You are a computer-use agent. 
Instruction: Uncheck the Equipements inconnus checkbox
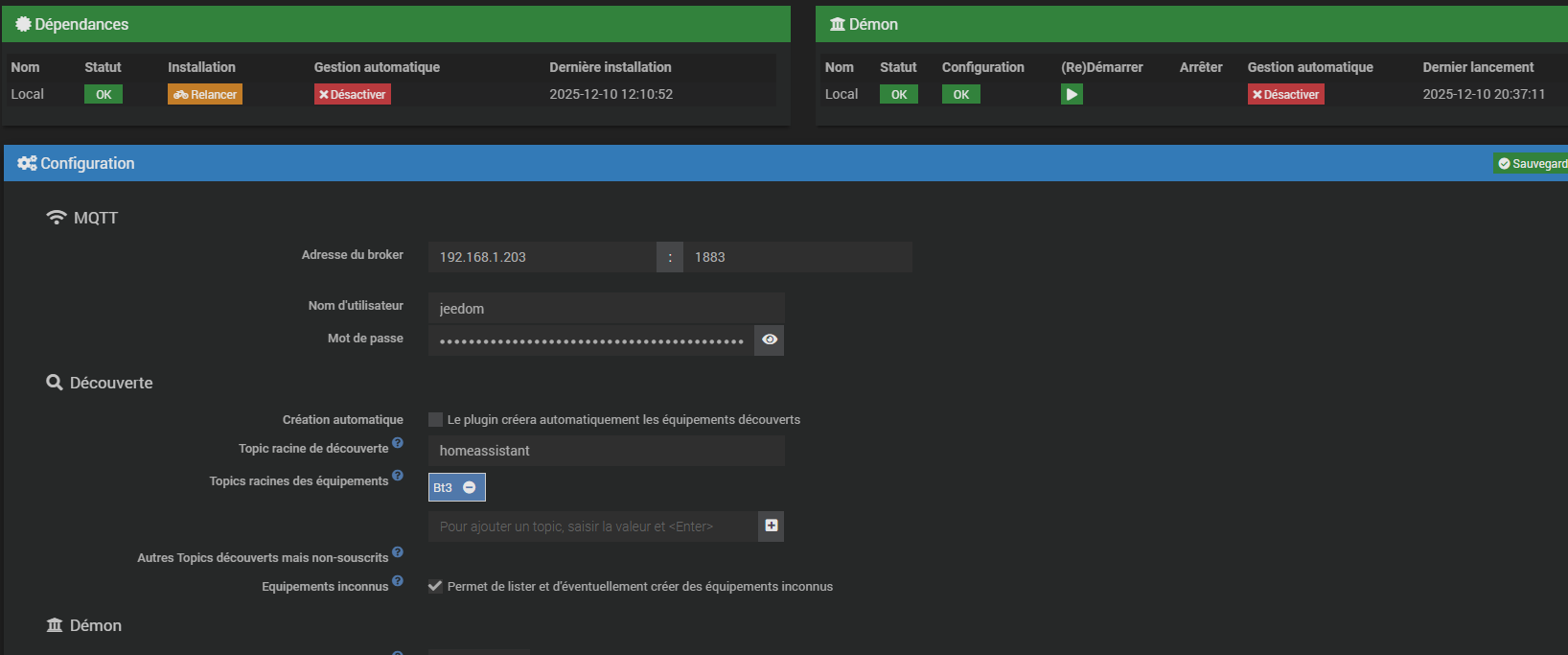(x=435, y=586)
